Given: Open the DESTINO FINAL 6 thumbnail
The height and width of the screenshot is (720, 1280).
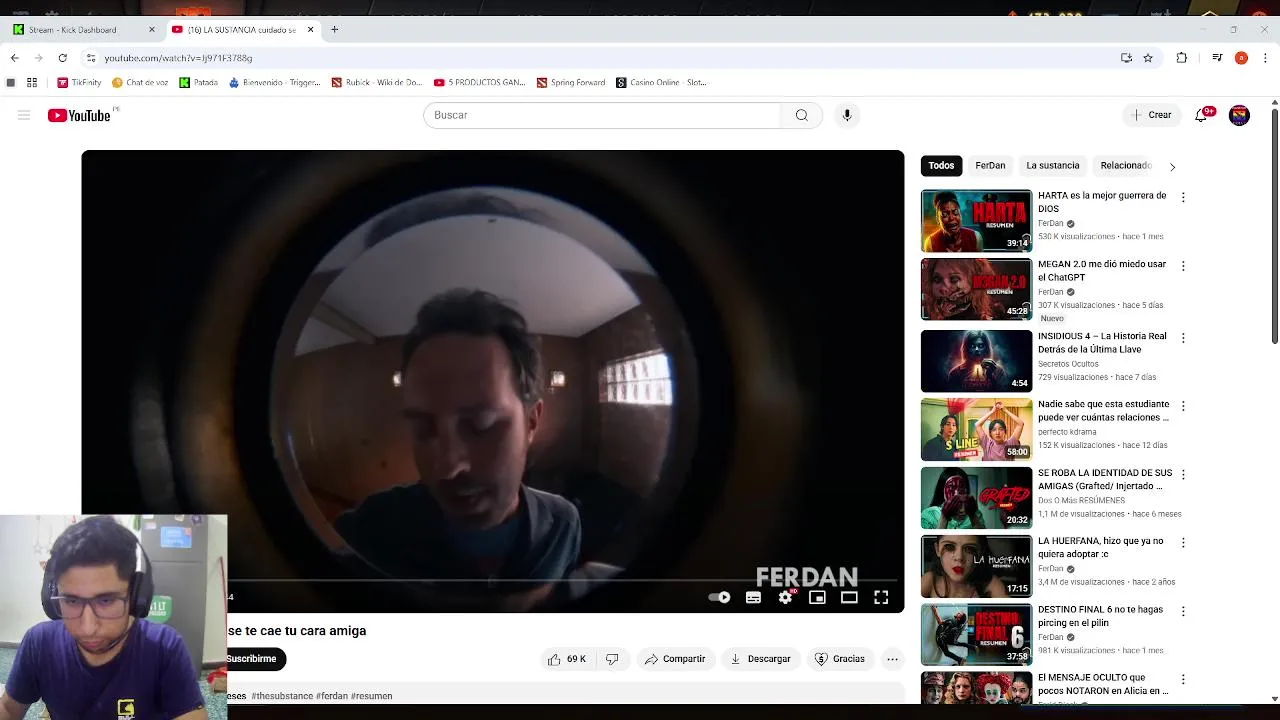Looking at the screenshot, I should pyautogui.click(x=976, y=634).
